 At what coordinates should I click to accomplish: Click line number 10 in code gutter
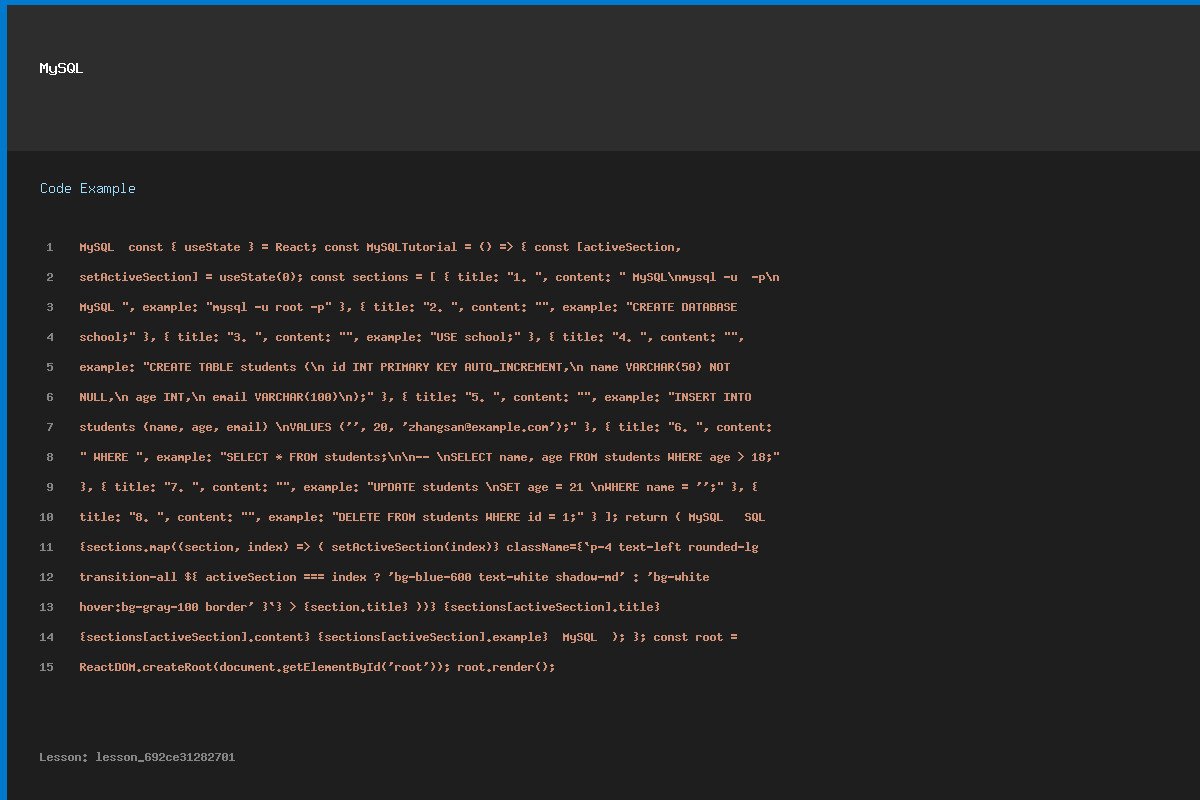pos(47,517)
